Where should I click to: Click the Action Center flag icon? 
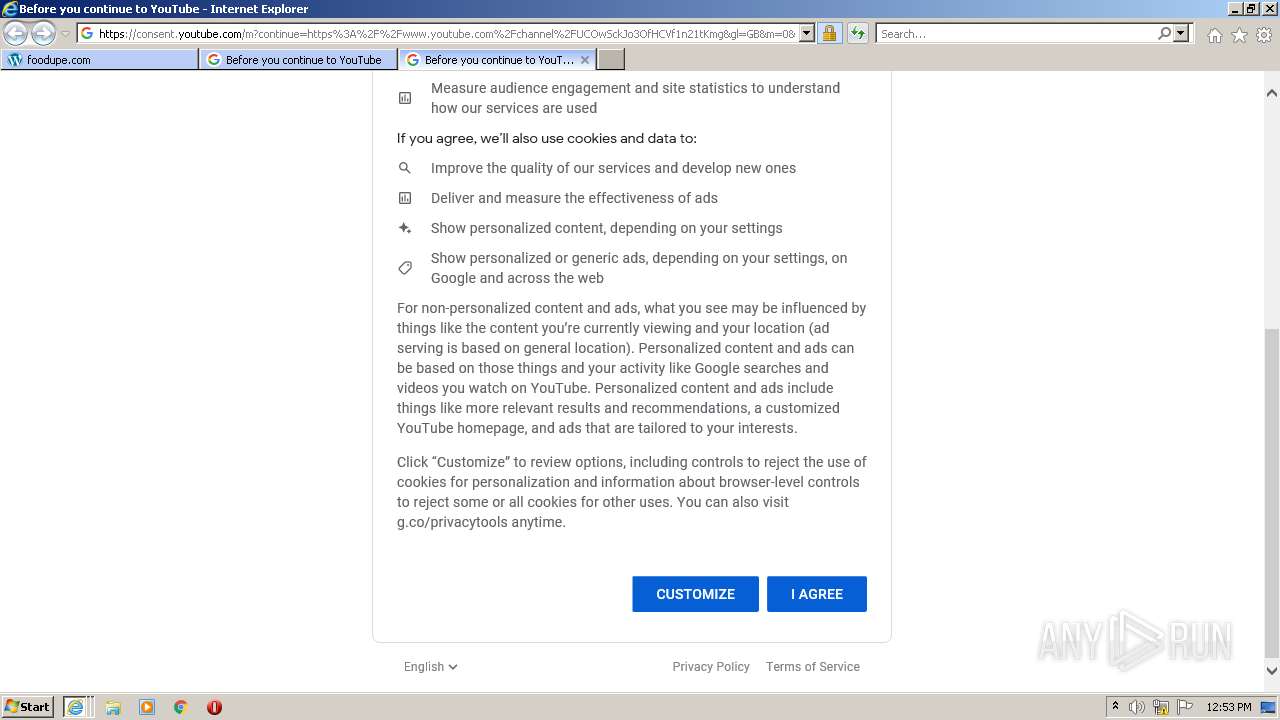pyautogui.click(x=1185, y=707)
